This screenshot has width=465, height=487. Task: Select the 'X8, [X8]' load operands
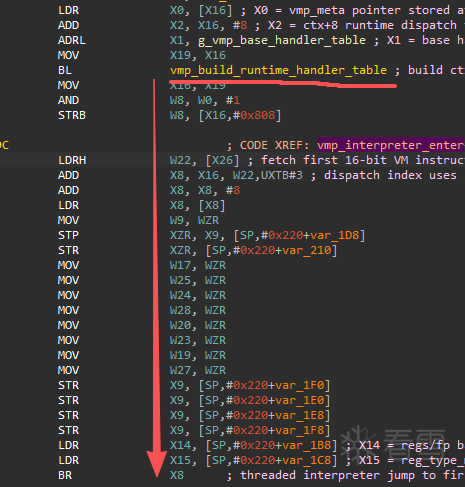coord(198,205)
